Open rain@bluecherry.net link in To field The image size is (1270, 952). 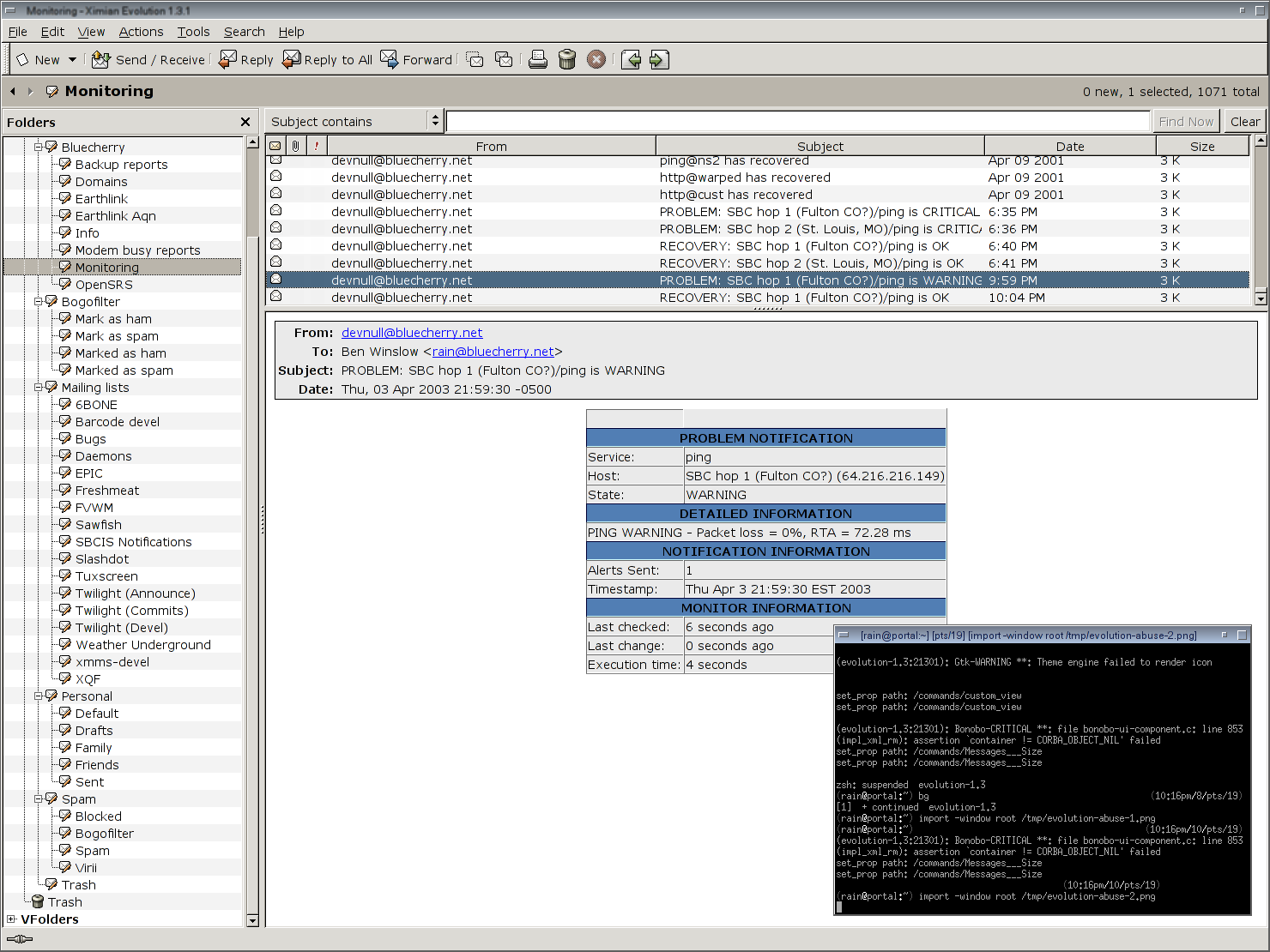point(493,352)
